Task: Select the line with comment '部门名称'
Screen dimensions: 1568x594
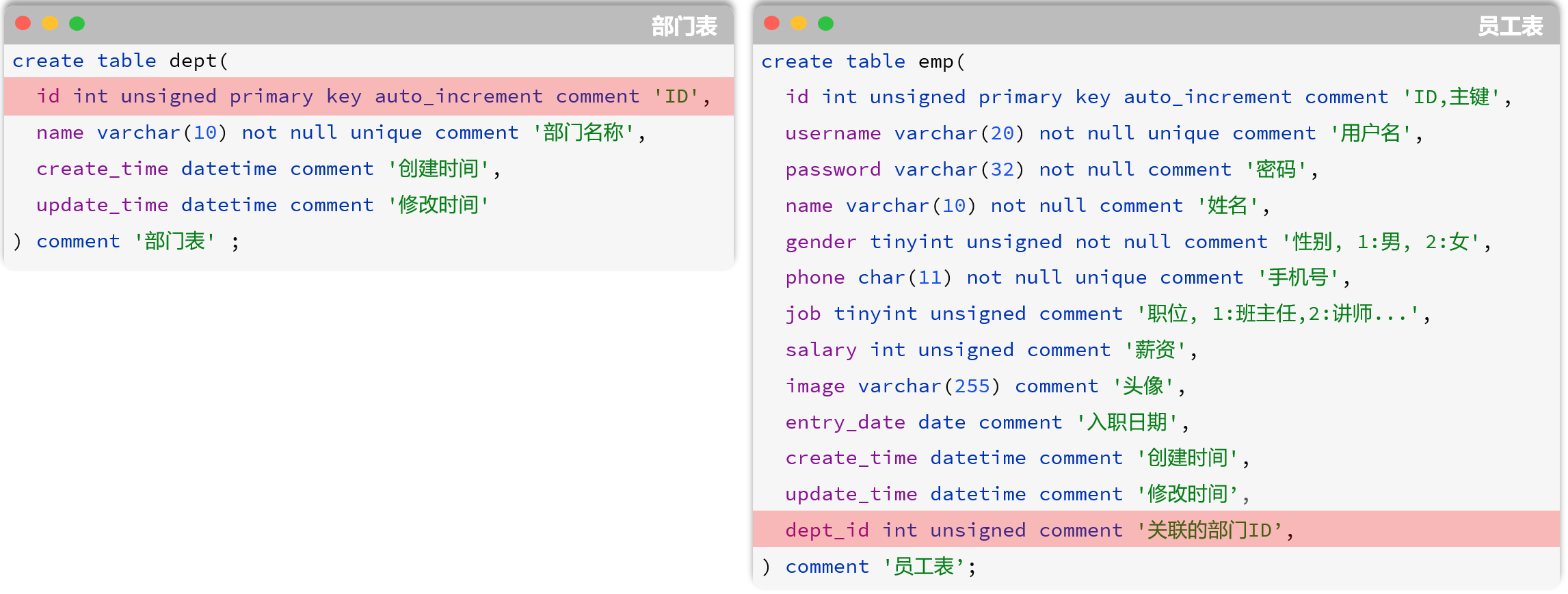Action: pyautogui.click(x=341, y=133)
